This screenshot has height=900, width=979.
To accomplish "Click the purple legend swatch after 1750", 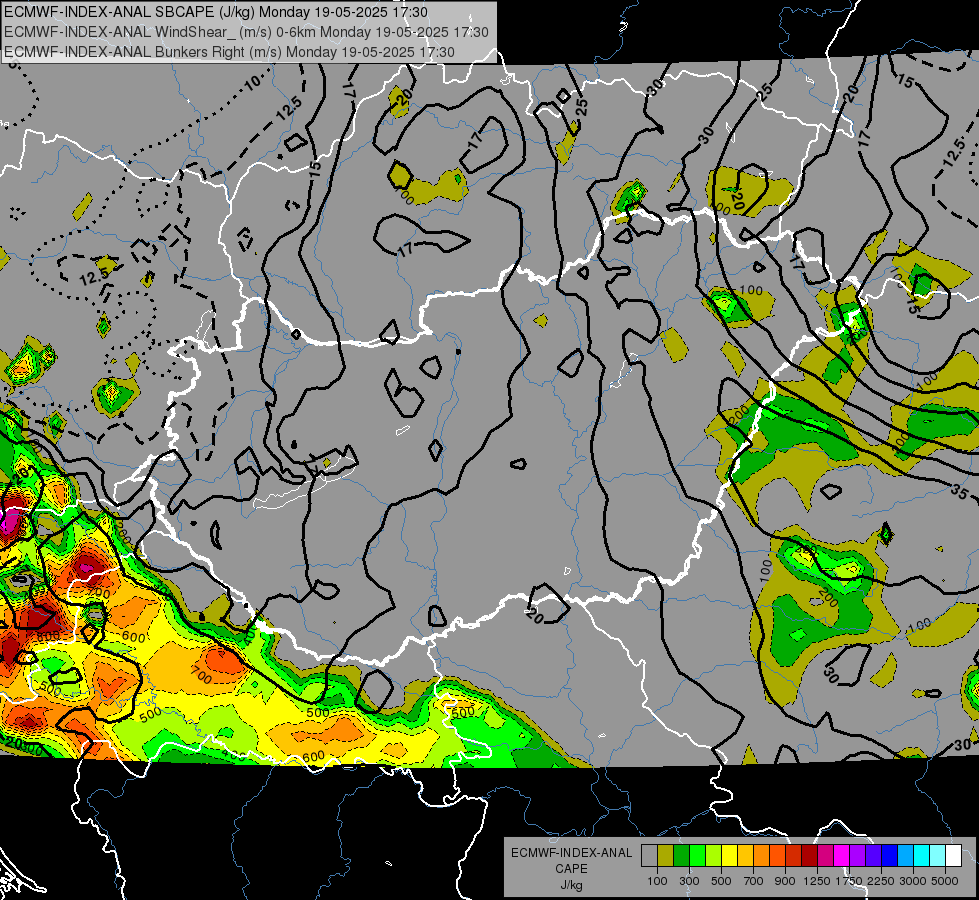I will 857,856.
